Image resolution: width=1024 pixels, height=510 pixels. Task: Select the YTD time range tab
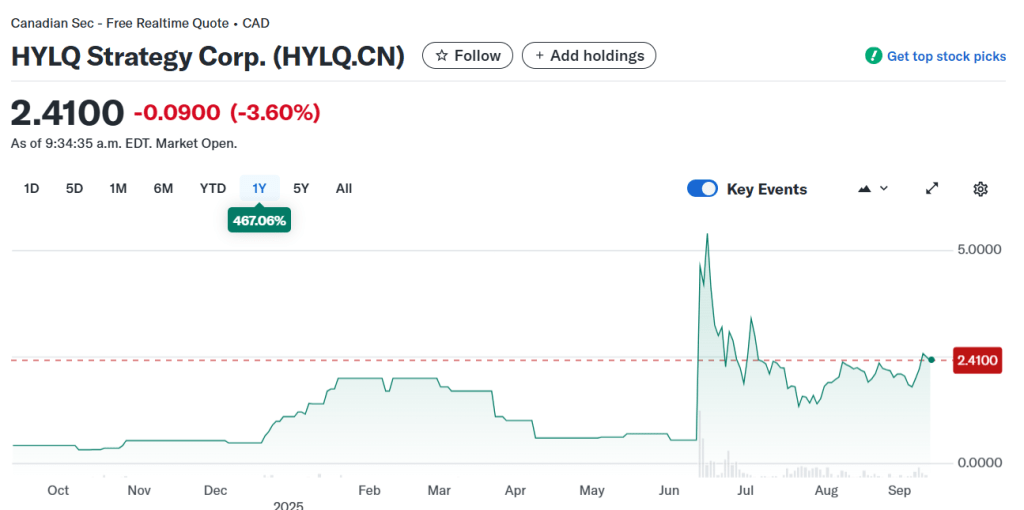click(x=213, y=189)
